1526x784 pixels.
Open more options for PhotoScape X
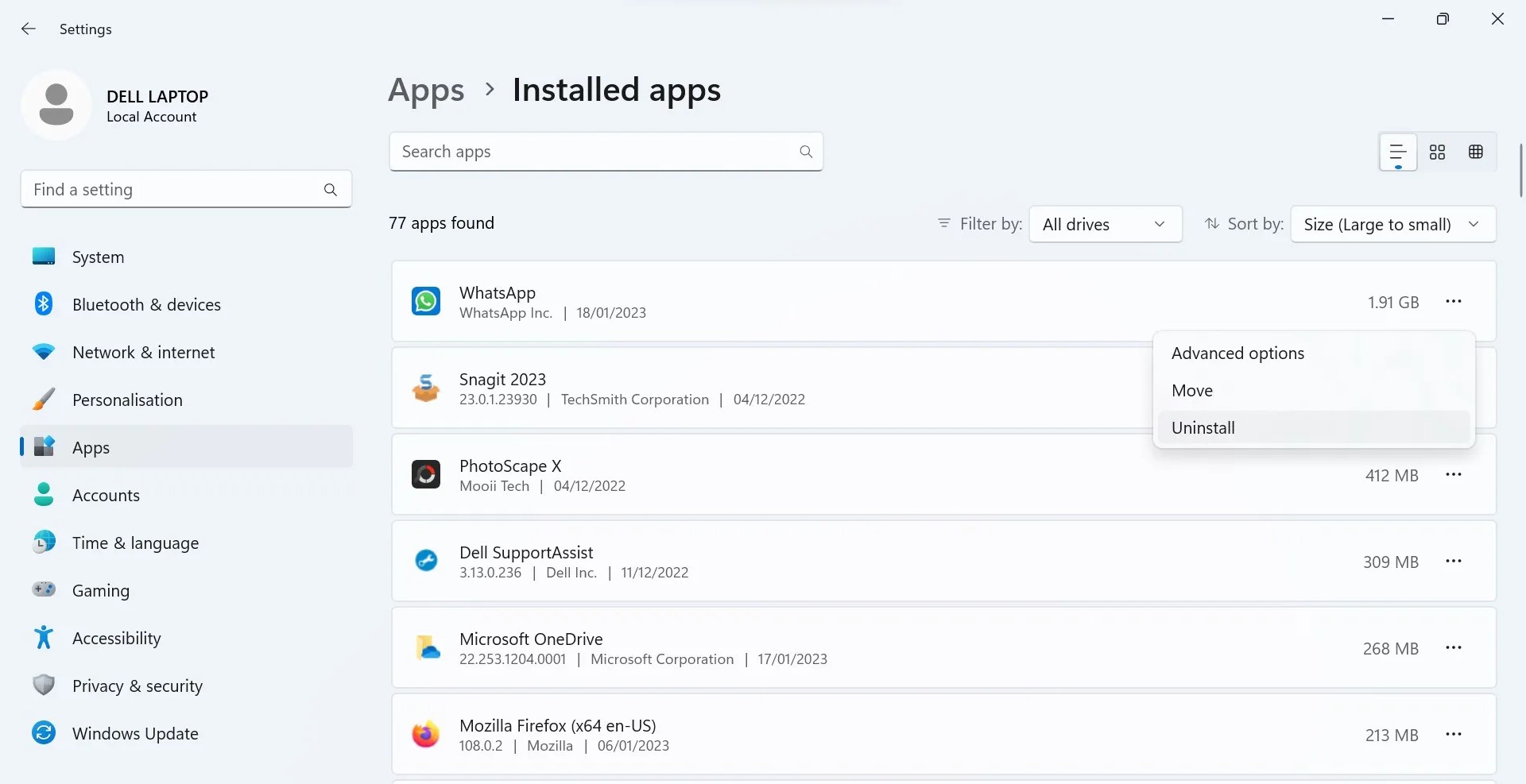point(1454,475)
